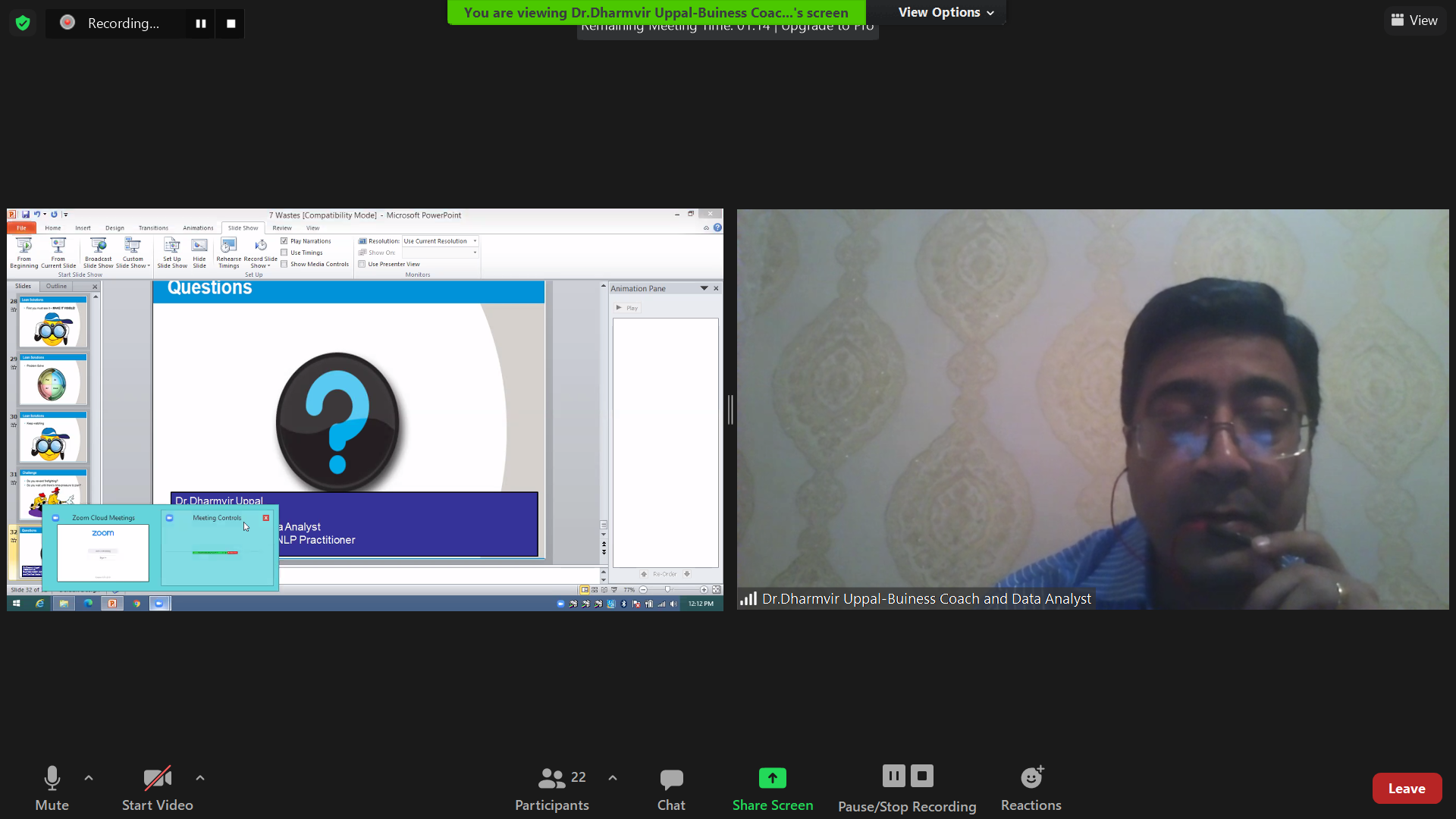Enable the Use Presenter View checkbox
Image resolution: width=1456 pixels, height=819 pixels.
pos(362,264)
